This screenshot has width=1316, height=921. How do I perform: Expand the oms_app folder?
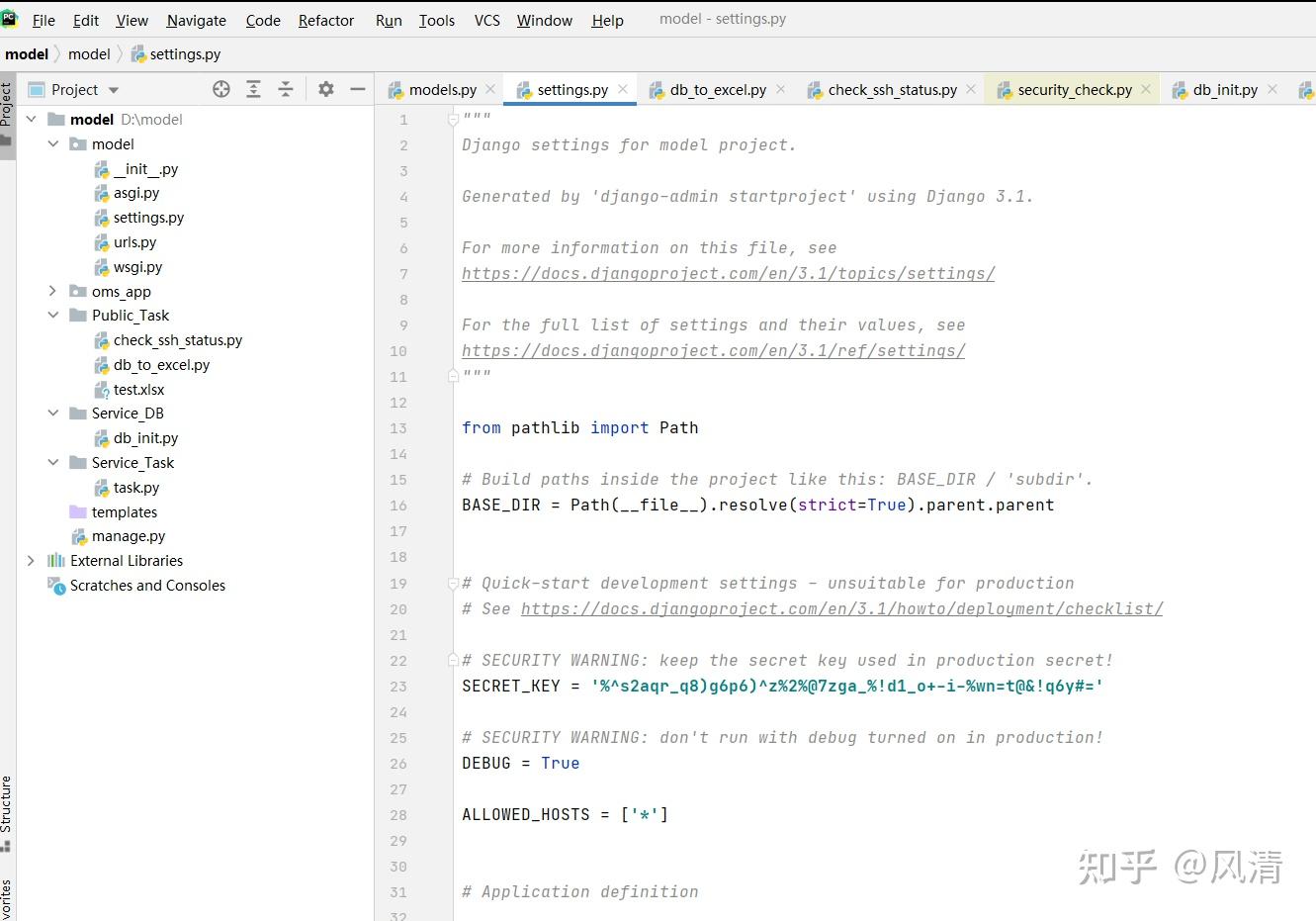coord(53,291)
